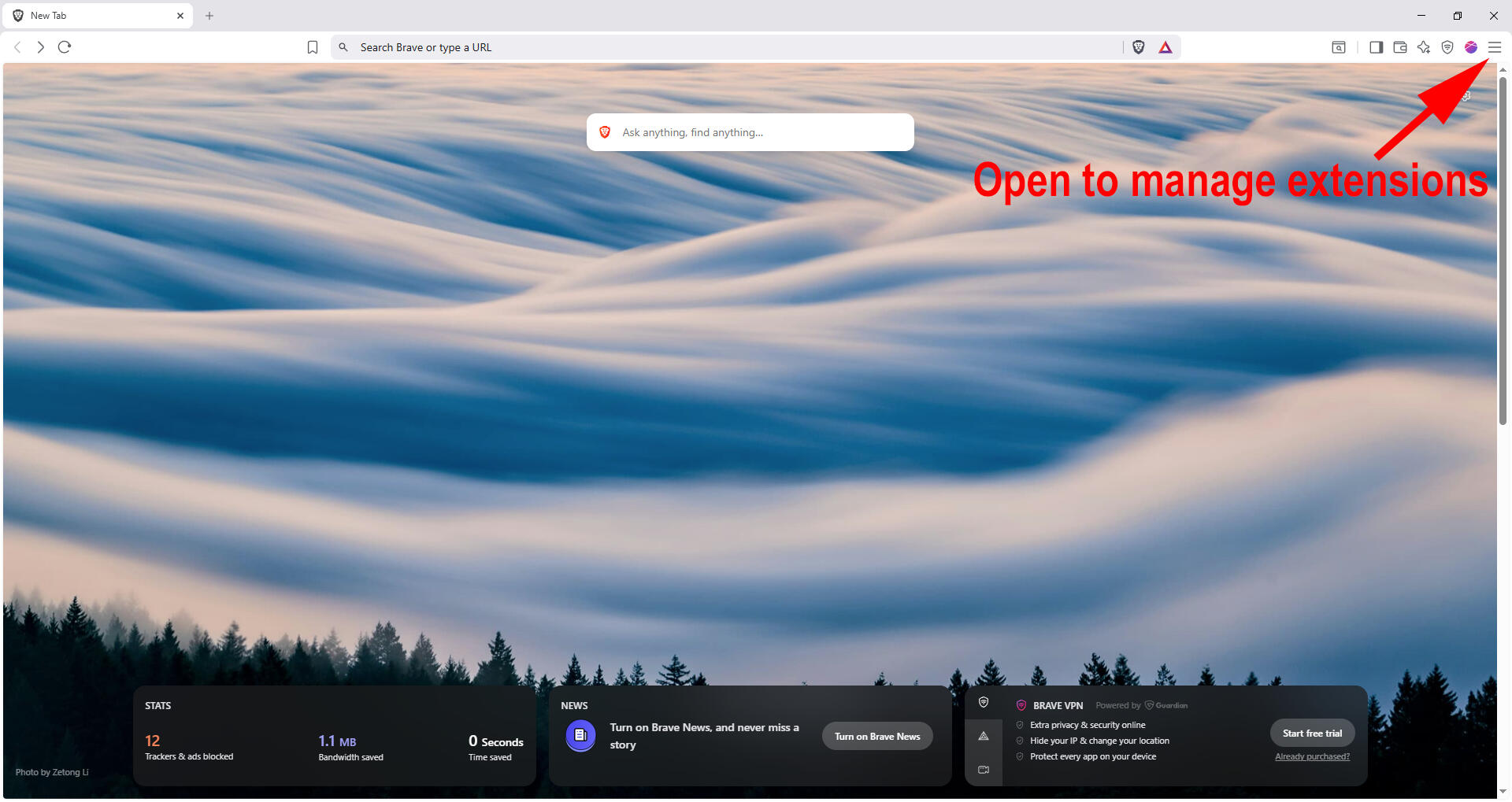Image resolution: width=1512 pixels, height=802 pixels.
Task: Click the Turn on Brave News button
Action: (x=876, y=736)
